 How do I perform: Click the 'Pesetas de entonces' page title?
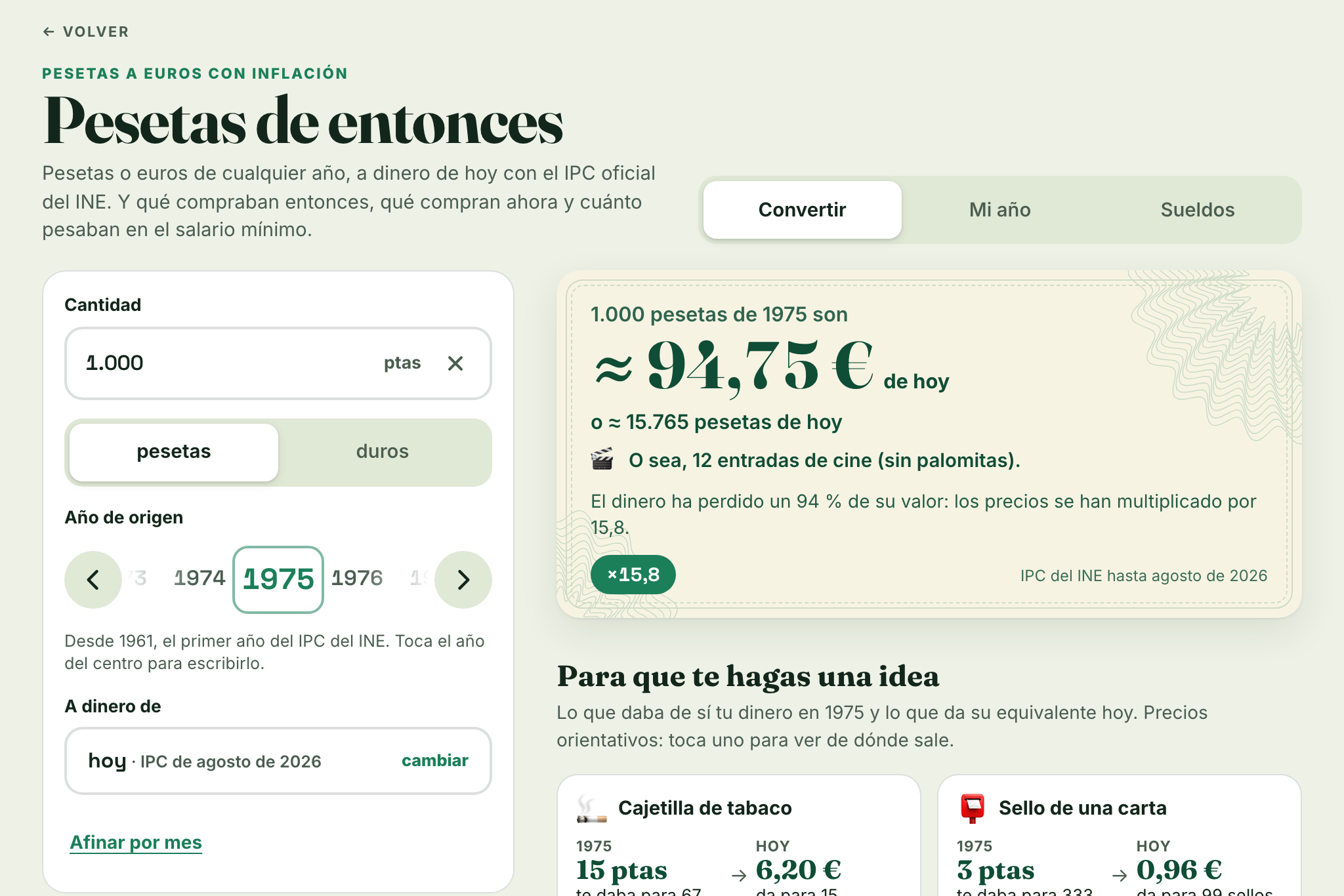tap(303, 122)
